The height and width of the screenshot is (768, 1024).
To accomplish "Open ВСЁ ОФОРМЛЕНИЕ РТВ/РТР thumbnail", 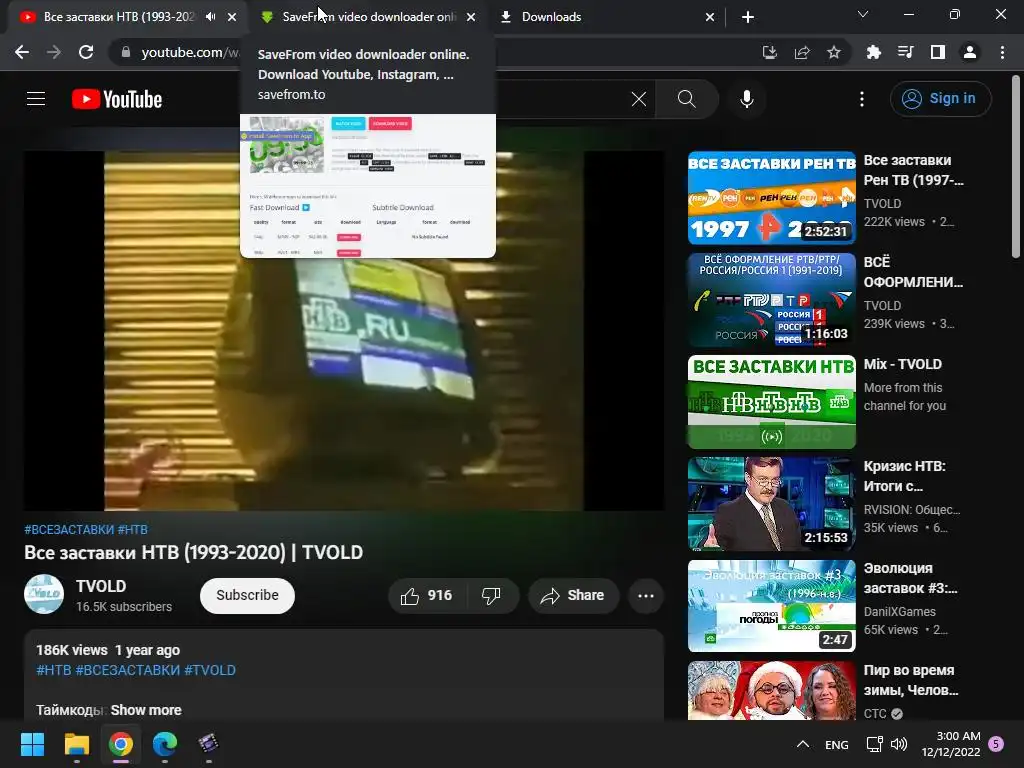I will 771,300.
